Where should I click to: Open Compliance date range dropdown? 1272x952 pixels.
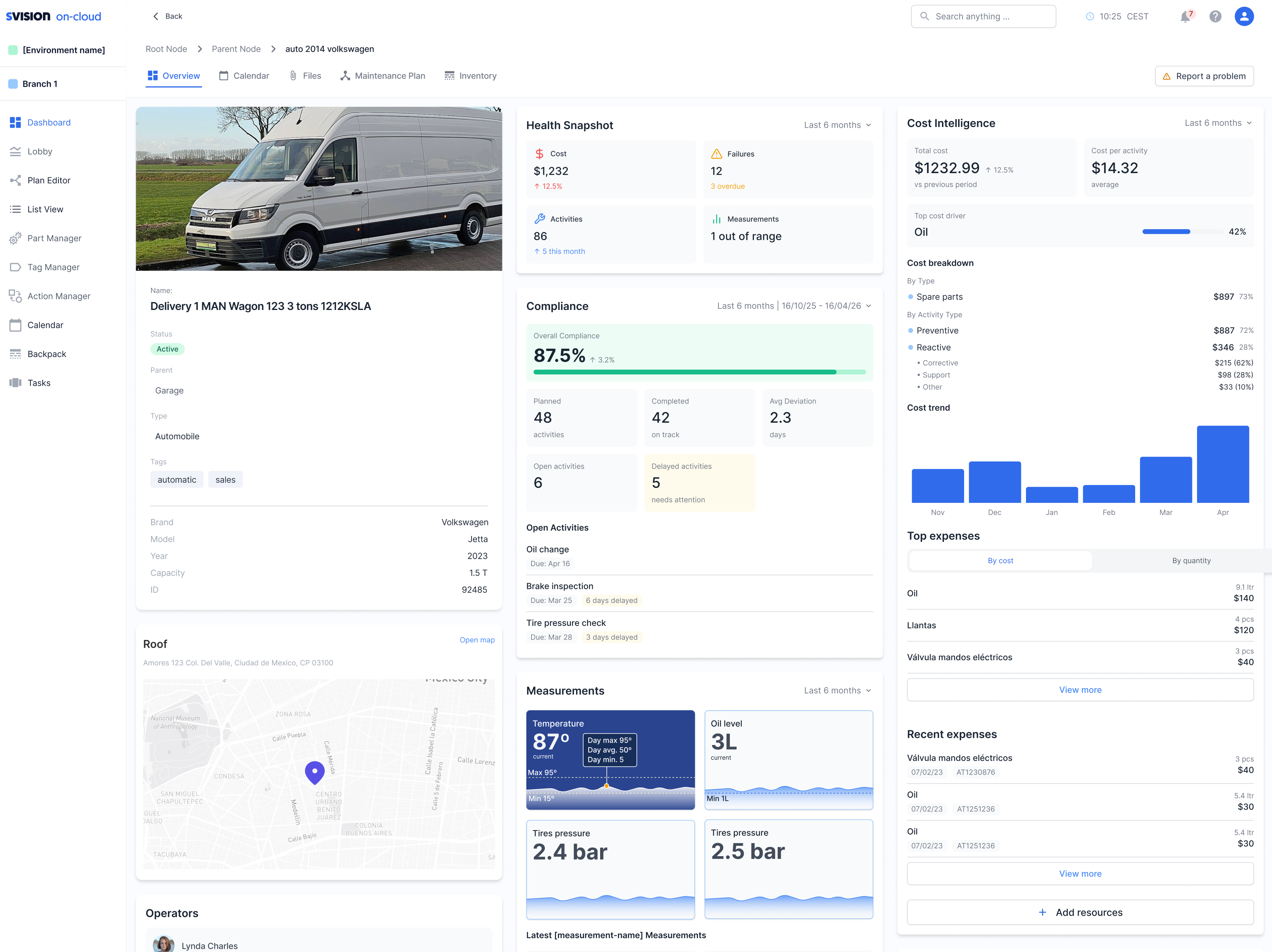coord(794,306)
